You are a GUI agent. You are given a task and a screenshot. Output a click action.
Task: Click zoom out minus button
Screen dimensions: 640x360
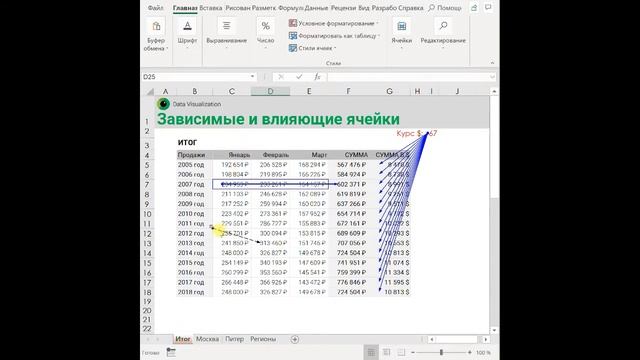click(413, 352)
